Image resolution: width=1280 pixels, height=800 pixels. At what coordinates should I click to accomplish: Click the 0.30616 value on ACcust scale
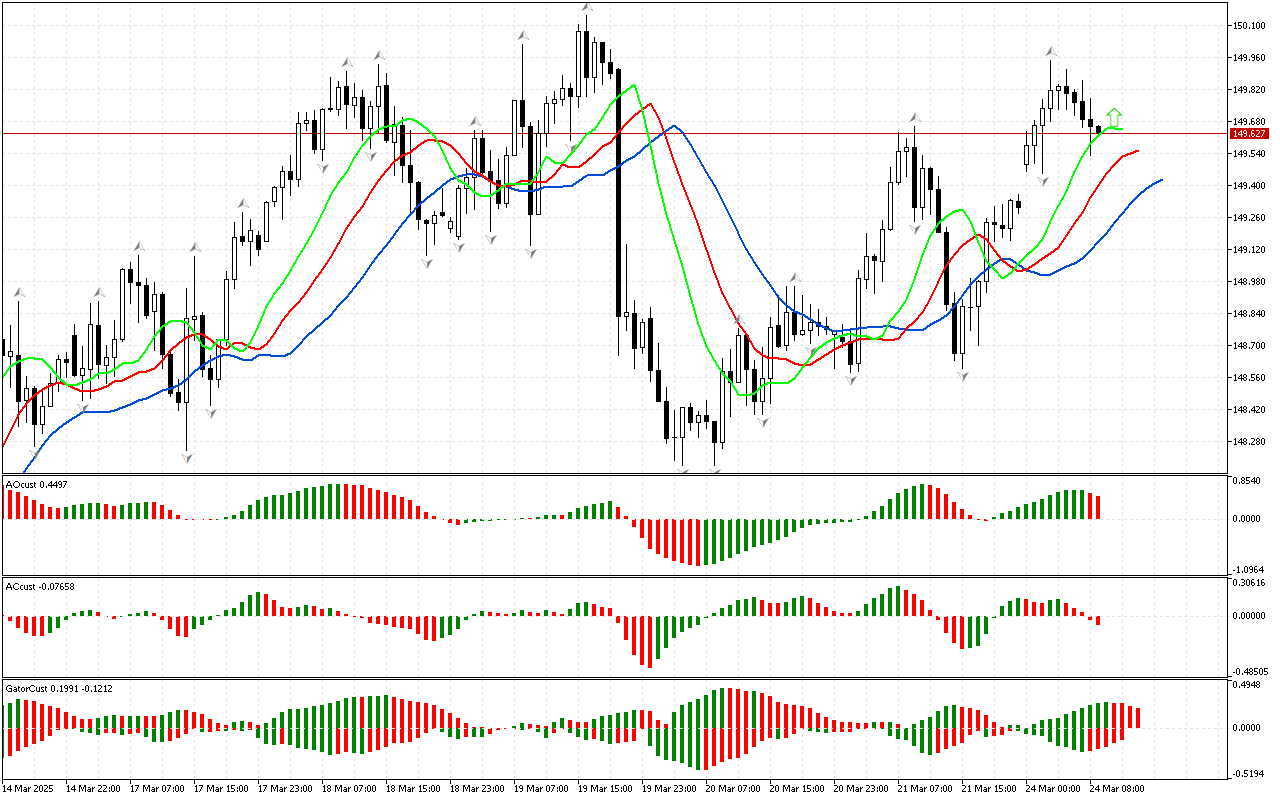coord(1251,582)
